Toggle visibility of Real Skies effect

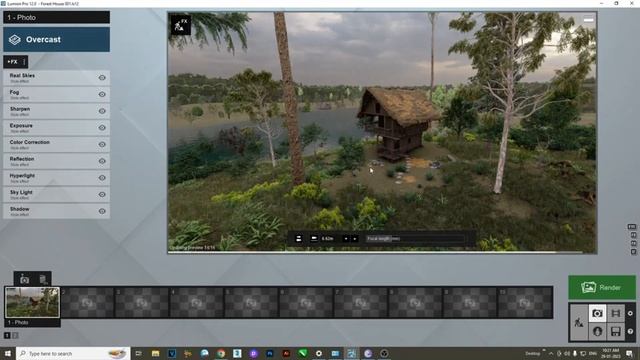[x=102, y=78]
